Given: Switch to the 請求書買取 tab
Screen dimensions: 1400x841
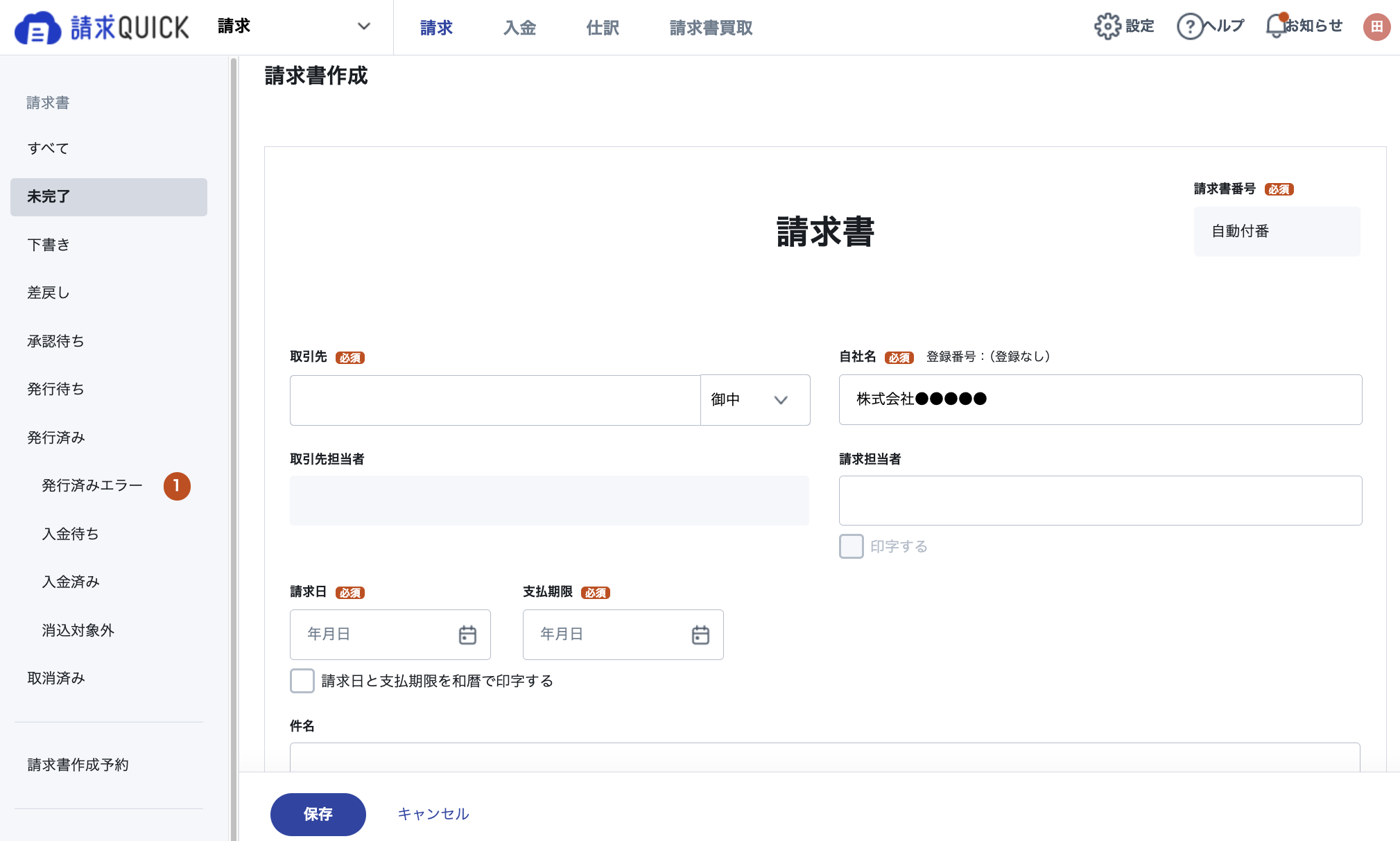Looking at the screenshot, I should point(711,28).
